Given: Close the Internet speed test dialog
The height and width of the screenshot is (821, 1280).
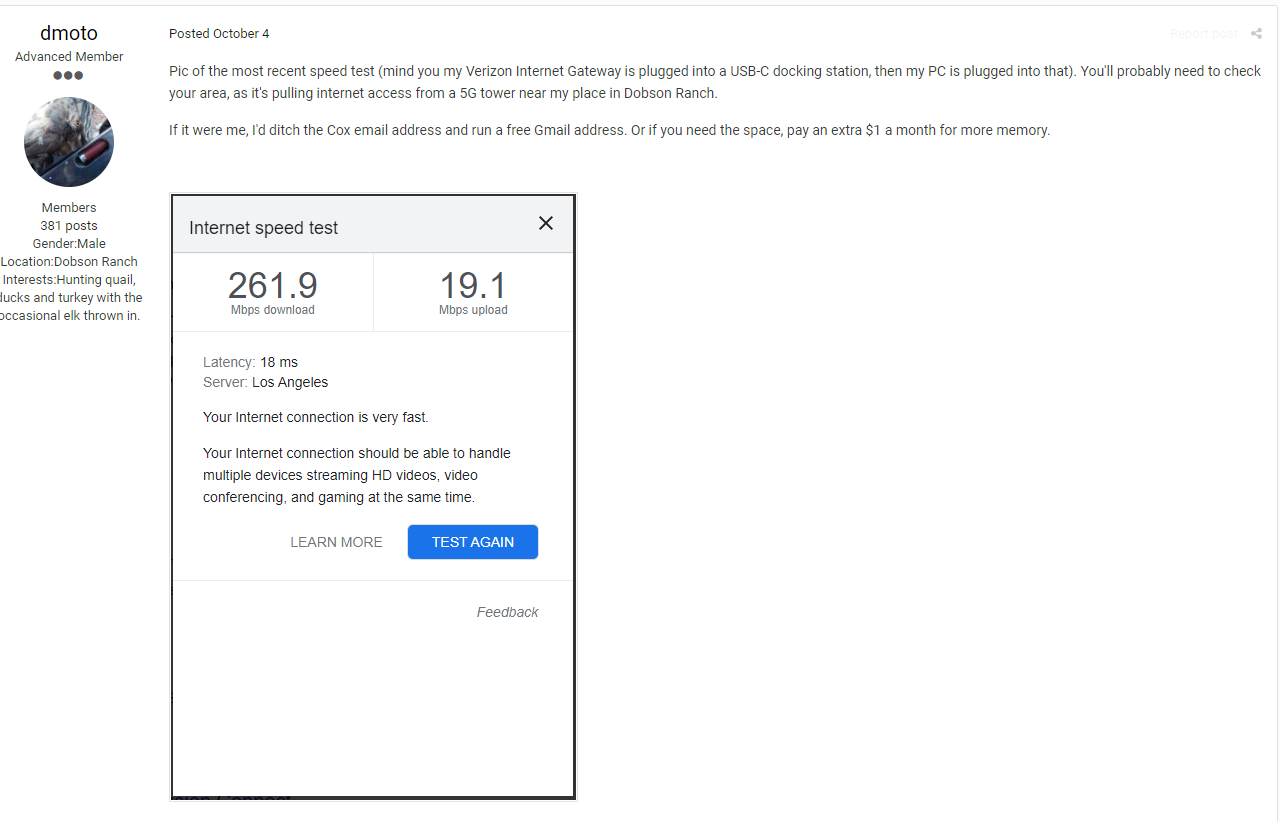Looking at the screenshot, I should (x=545, y=223).
